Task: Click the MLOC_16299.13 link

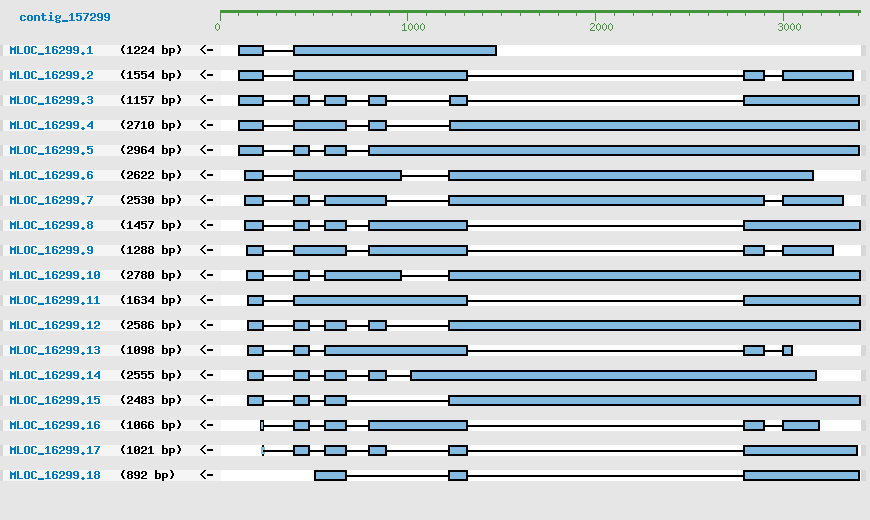Action: tap(55, 350)
